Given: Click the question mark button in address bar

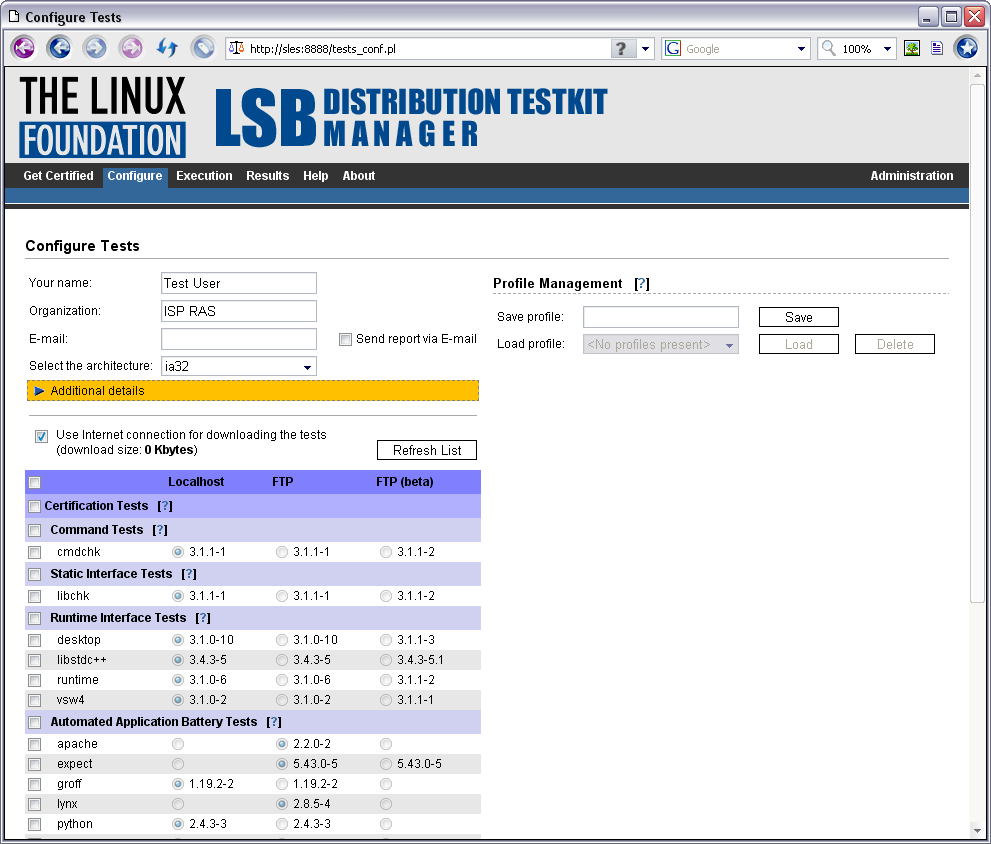Looking at the screenshot, I should point(621,49).
